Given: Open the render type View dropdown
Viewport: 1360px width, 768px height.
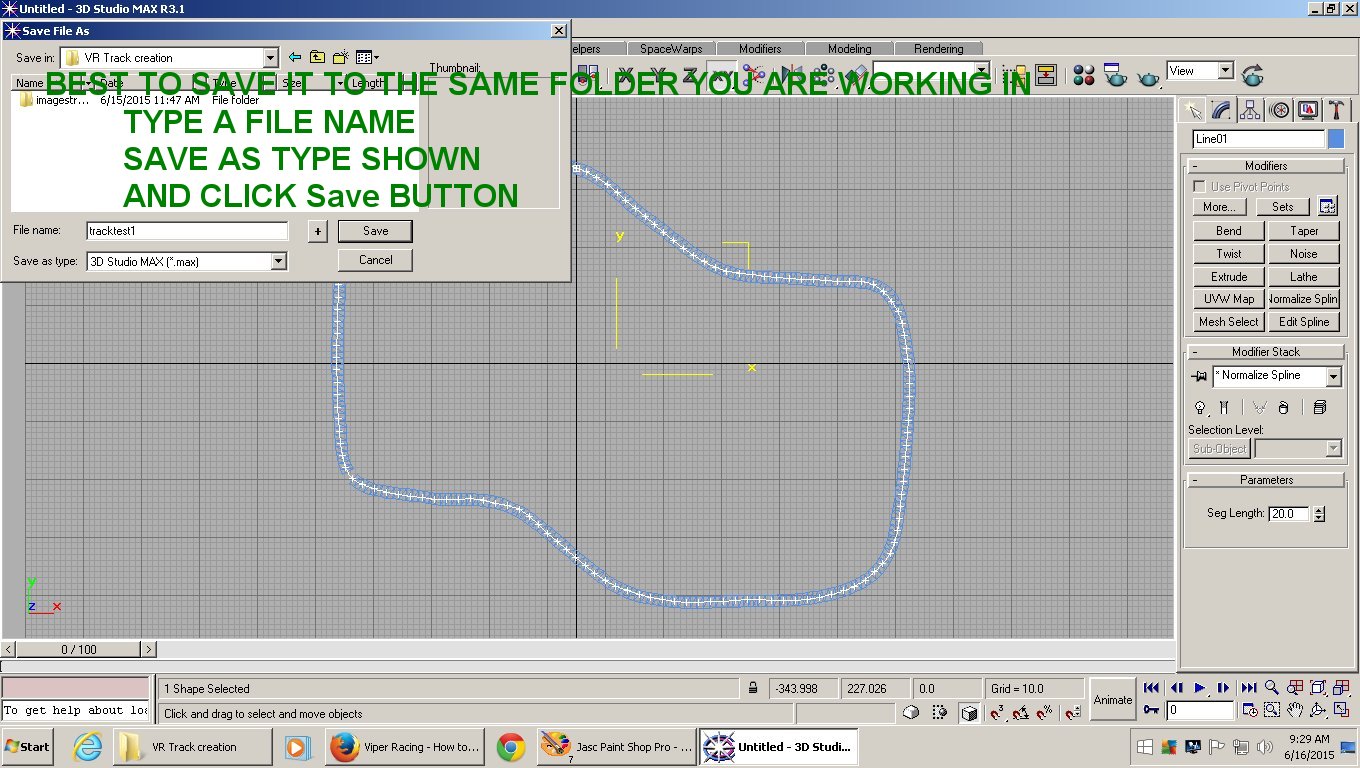Looking at the screenshot, I should pos(1226,71).
